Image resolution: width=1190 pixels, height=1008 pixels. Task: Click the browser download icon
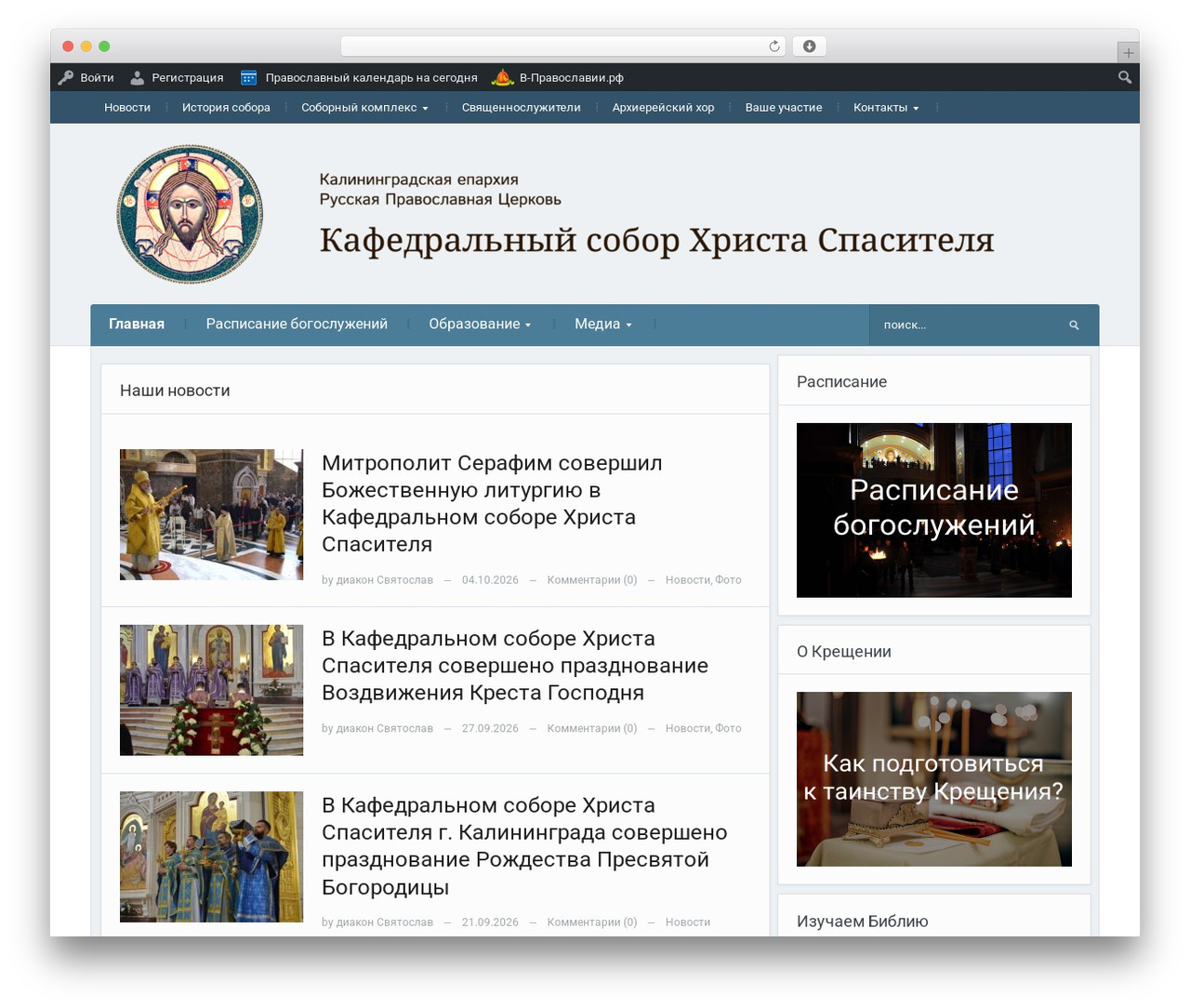tap(810, 46)
